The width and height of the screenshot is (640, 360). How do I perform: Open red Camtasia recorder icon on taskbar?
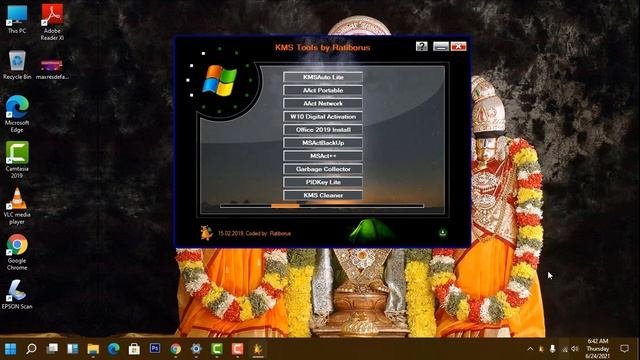point(238,349)
